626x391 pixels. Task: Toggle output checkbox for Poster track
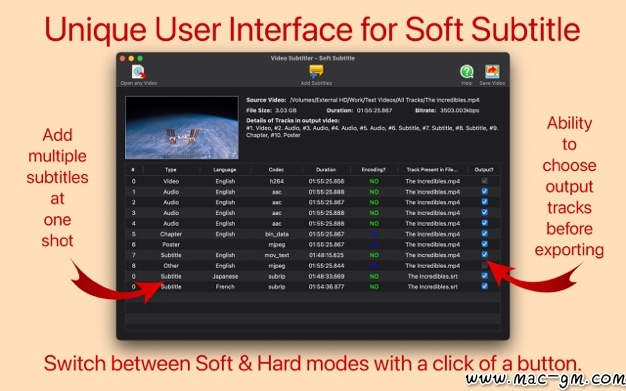(x=484, y=244)
